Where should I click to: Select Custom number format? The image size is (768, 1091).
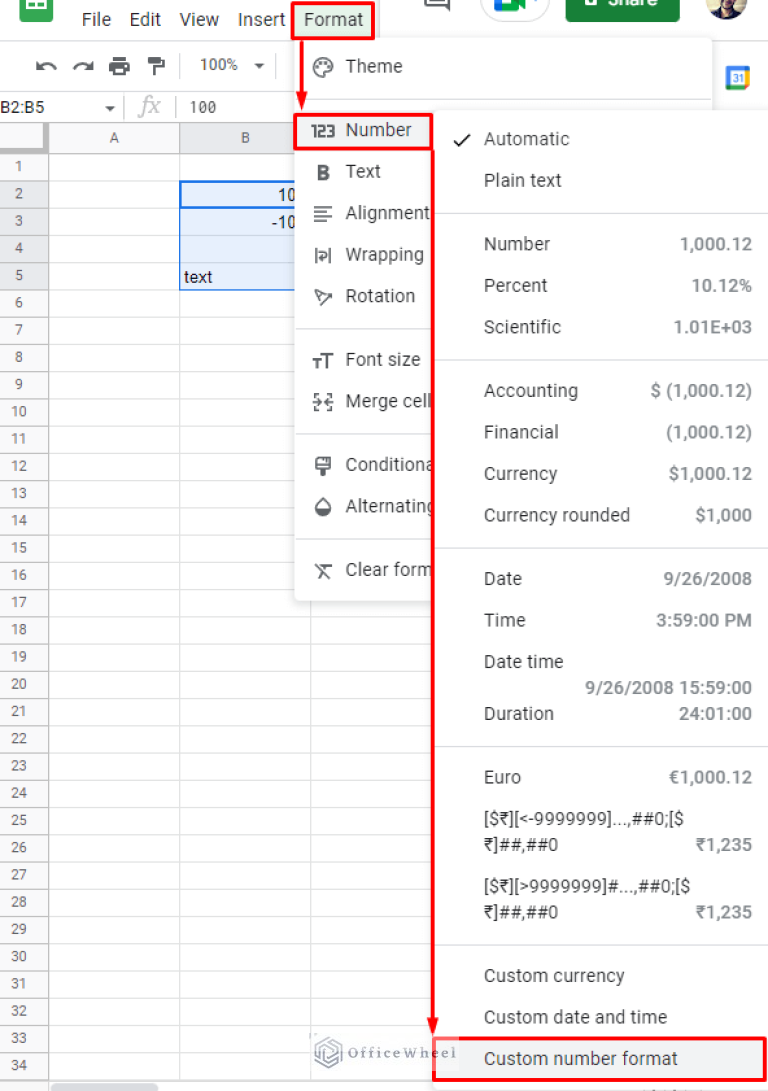580,1059
